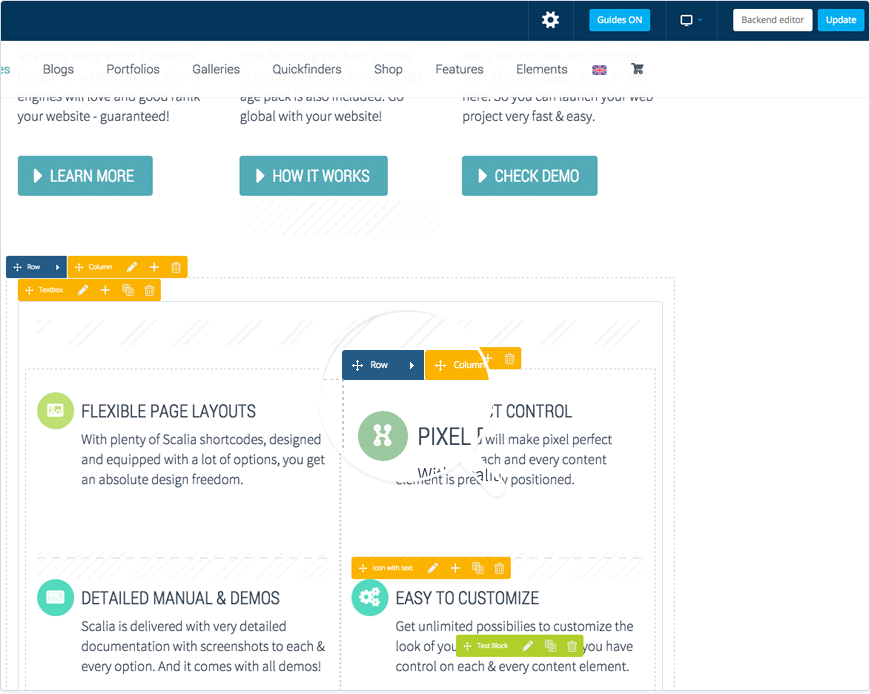Delete the Textbox element with trash icon
This screenshot has height=694, width=870.
coord(150,290)
